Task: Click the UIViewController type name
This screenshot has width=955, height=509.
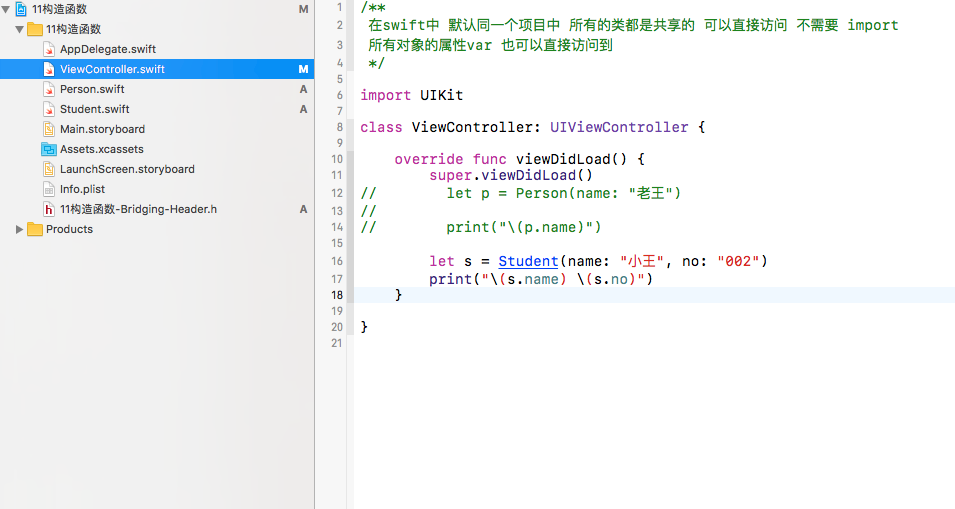Action: (x=619, y=127)
